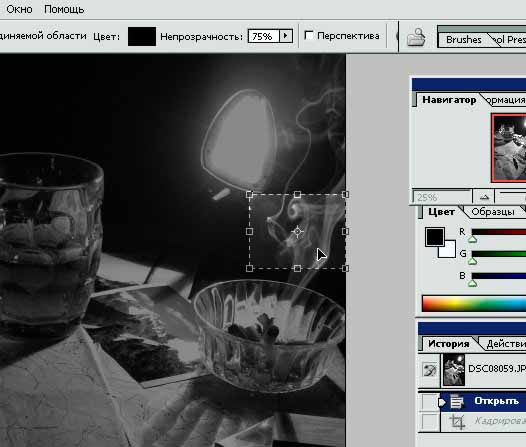Click the file browser folder icon
The width and height of the screenshot is (526, 447).
coord(416,37)
